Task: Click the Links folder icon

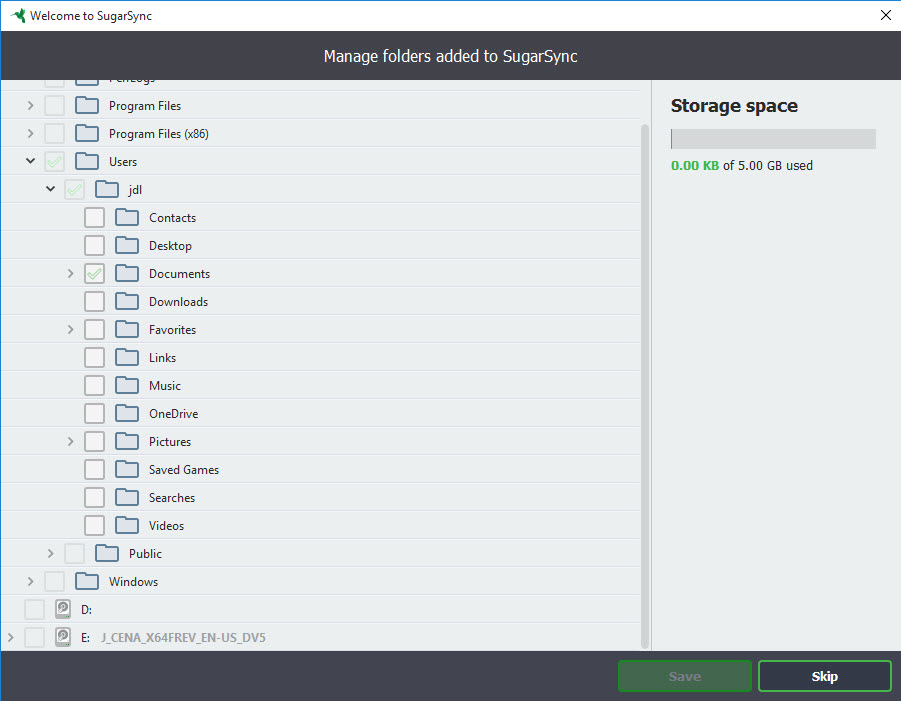Action: click(127, 358)
